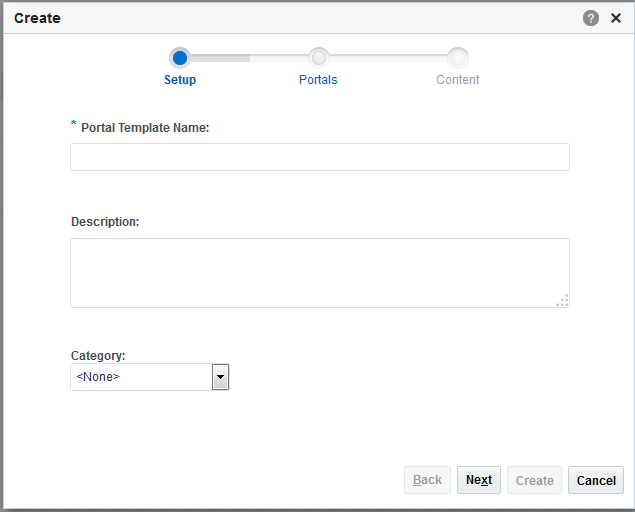
Task: Click progress track between Setup and Portals
Action: [249, 58]
